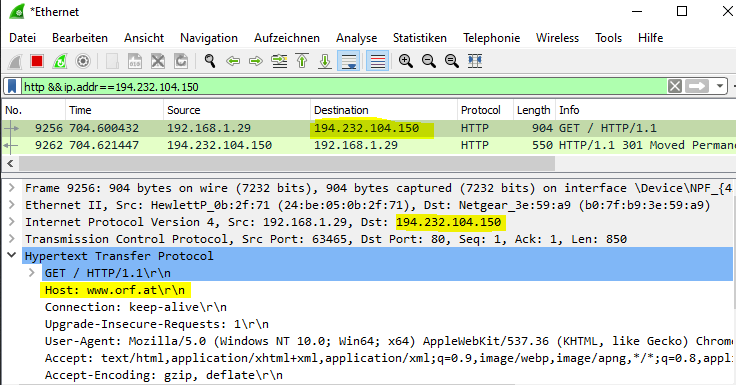Sort by the Time column header
This screenshot has width=736, height=385.
tap(114, 110)
